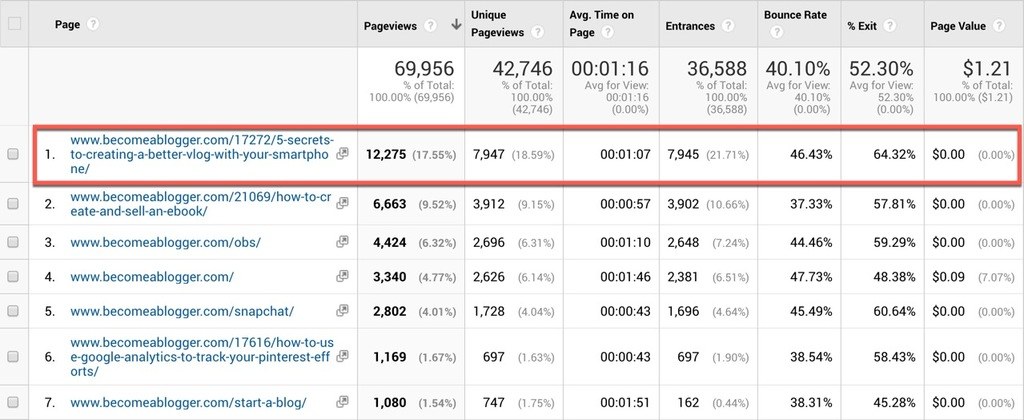The image size is (1024, 420).
Task: Open /start-a-blog/ page external-link icon
Action: pos(342,402)
